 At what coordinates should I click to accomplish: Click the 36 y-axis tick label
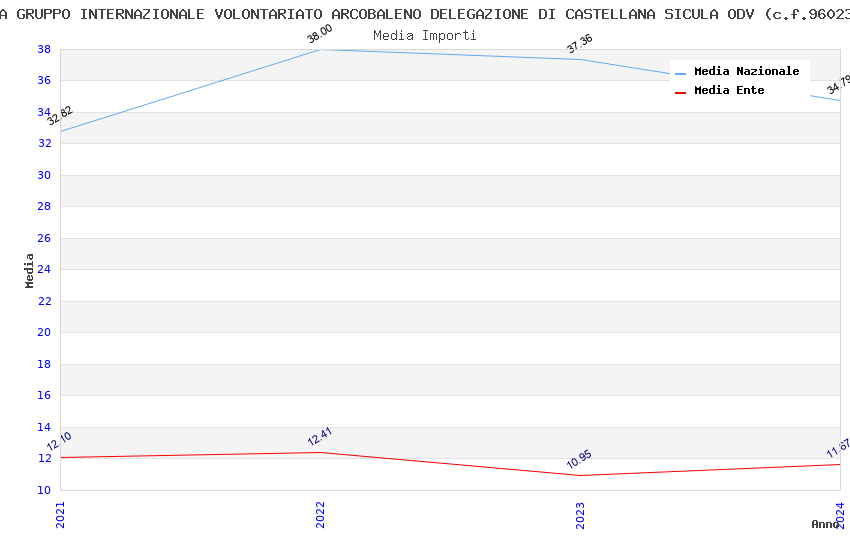pos(44,80)
